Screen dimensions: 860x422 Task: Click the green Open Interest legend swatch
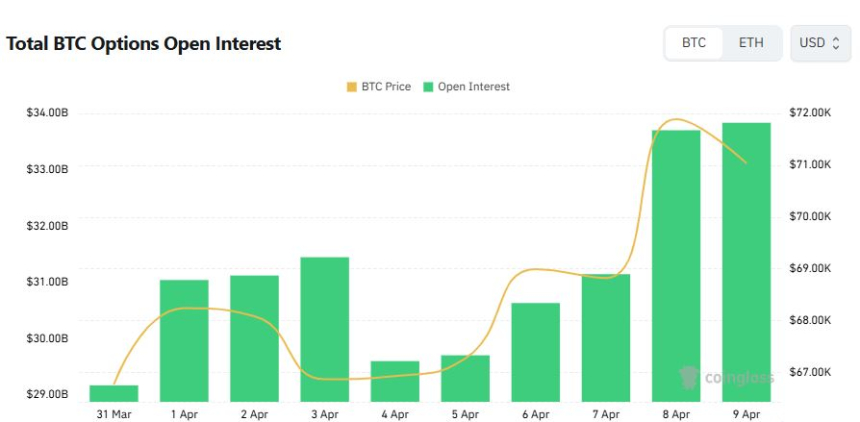428,87
